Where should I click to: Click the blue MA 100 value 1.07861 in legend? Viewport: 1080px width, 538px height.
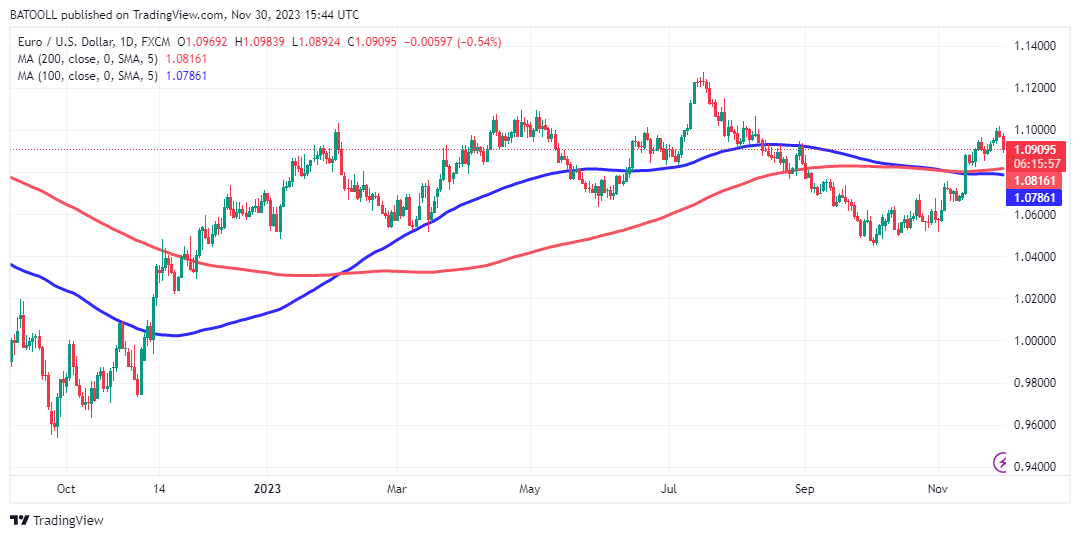point(186,76)
